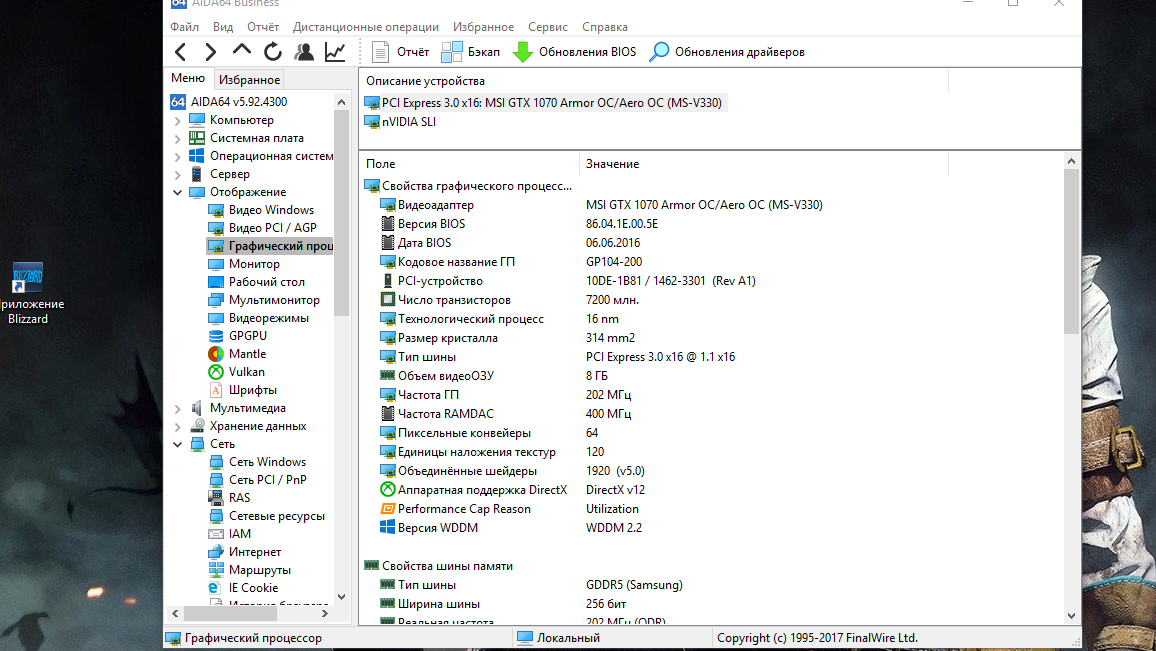This screenshot has height=651, width=1156.
Task: Select the Свойства шины памяти group
Action: [439, 565]
